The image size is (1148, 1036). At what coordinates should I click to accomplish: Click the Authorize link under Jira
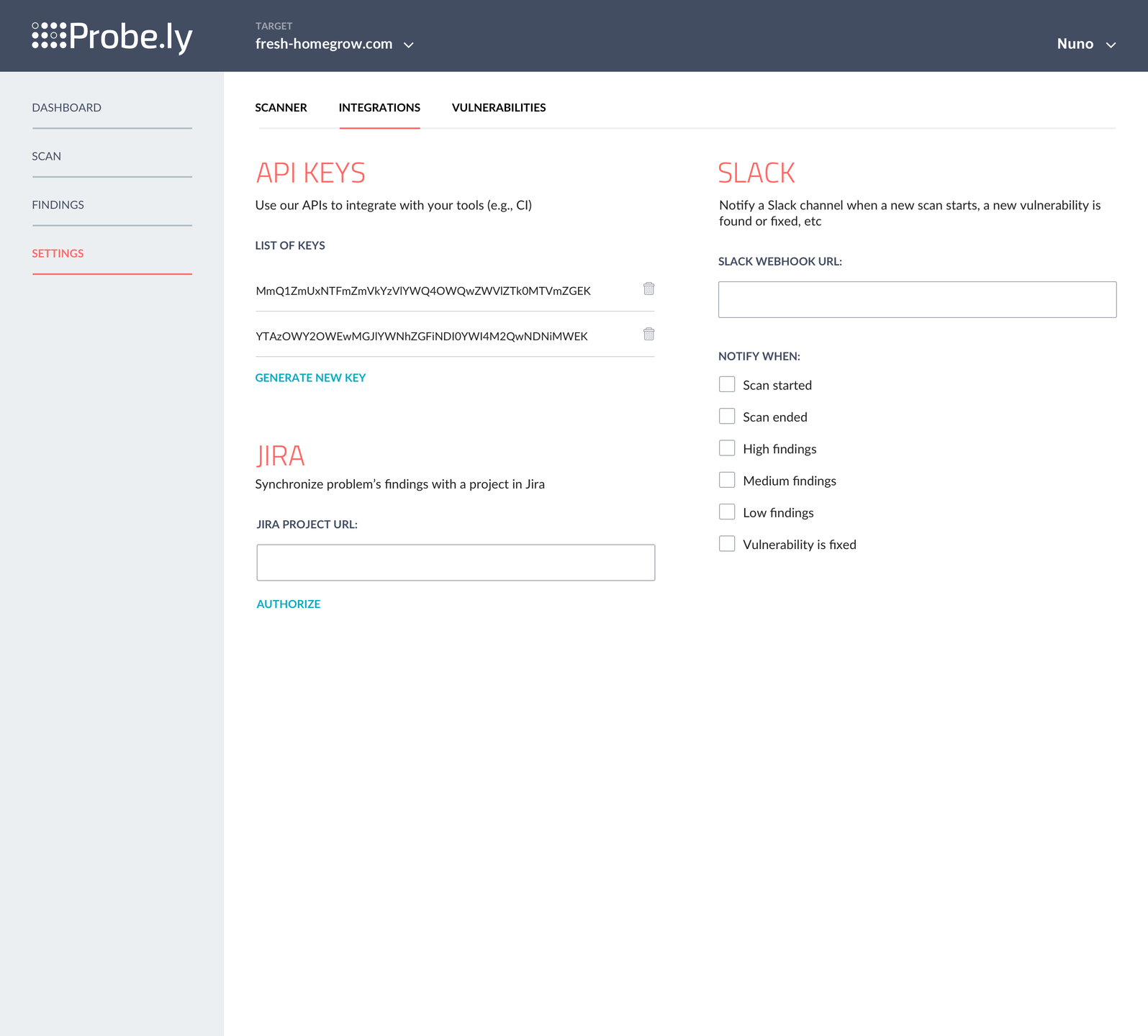(x=289, y=604)
